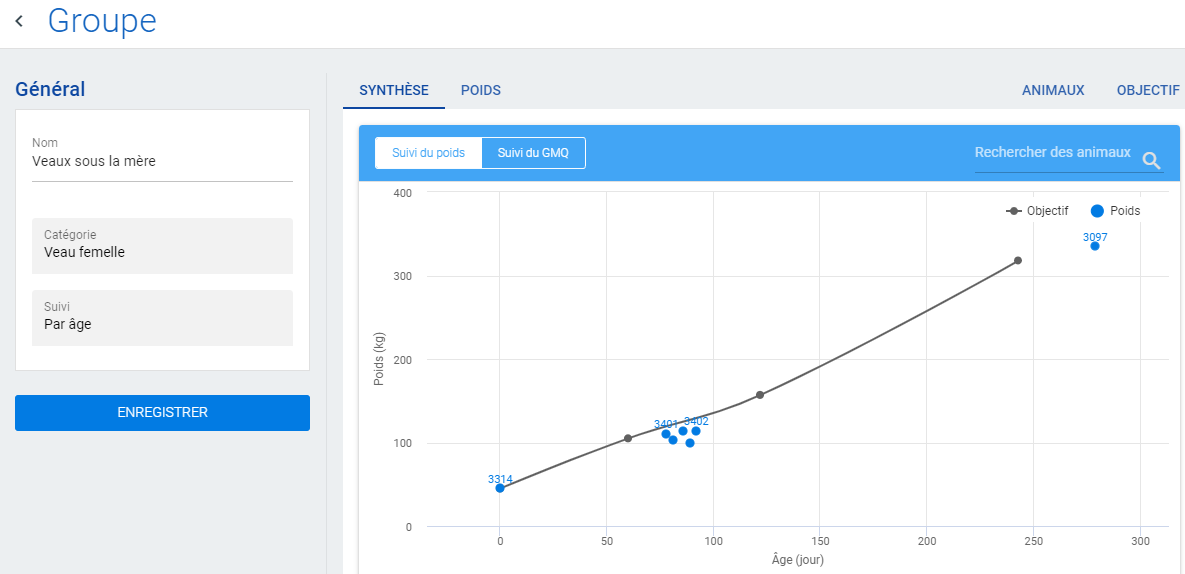Open the Suivi field Par âge
This screenshot has width=1185, height=574.
(162, 318)
